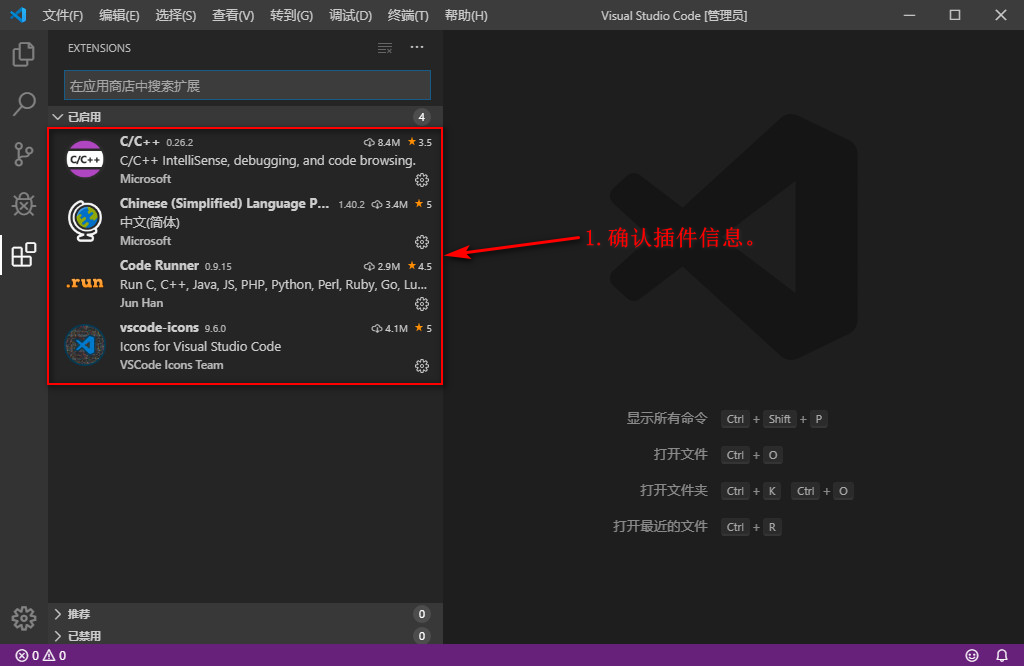The width and height of the screenshot is (1024, 666).
Task: Select the vscode-icons extension title
Action: (x=159, y=327)
